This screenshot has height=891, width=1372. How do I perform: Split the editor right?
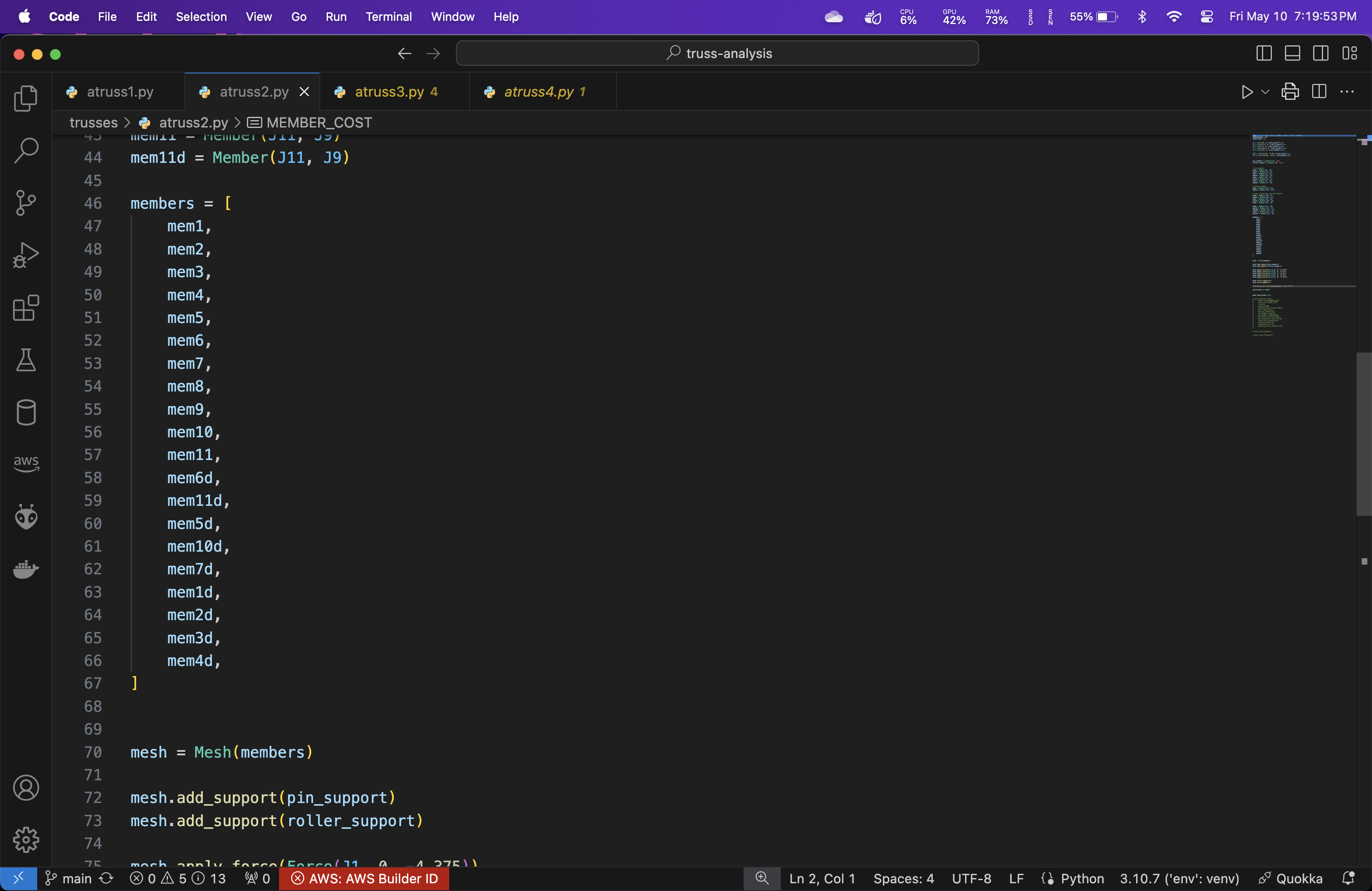click(1319, 92)
